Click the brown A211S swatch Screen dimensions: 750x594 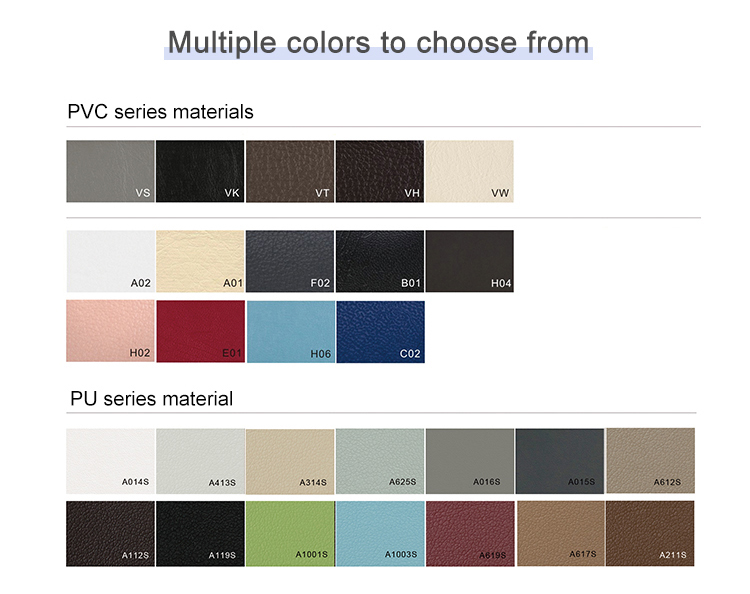tap(650, 533)
